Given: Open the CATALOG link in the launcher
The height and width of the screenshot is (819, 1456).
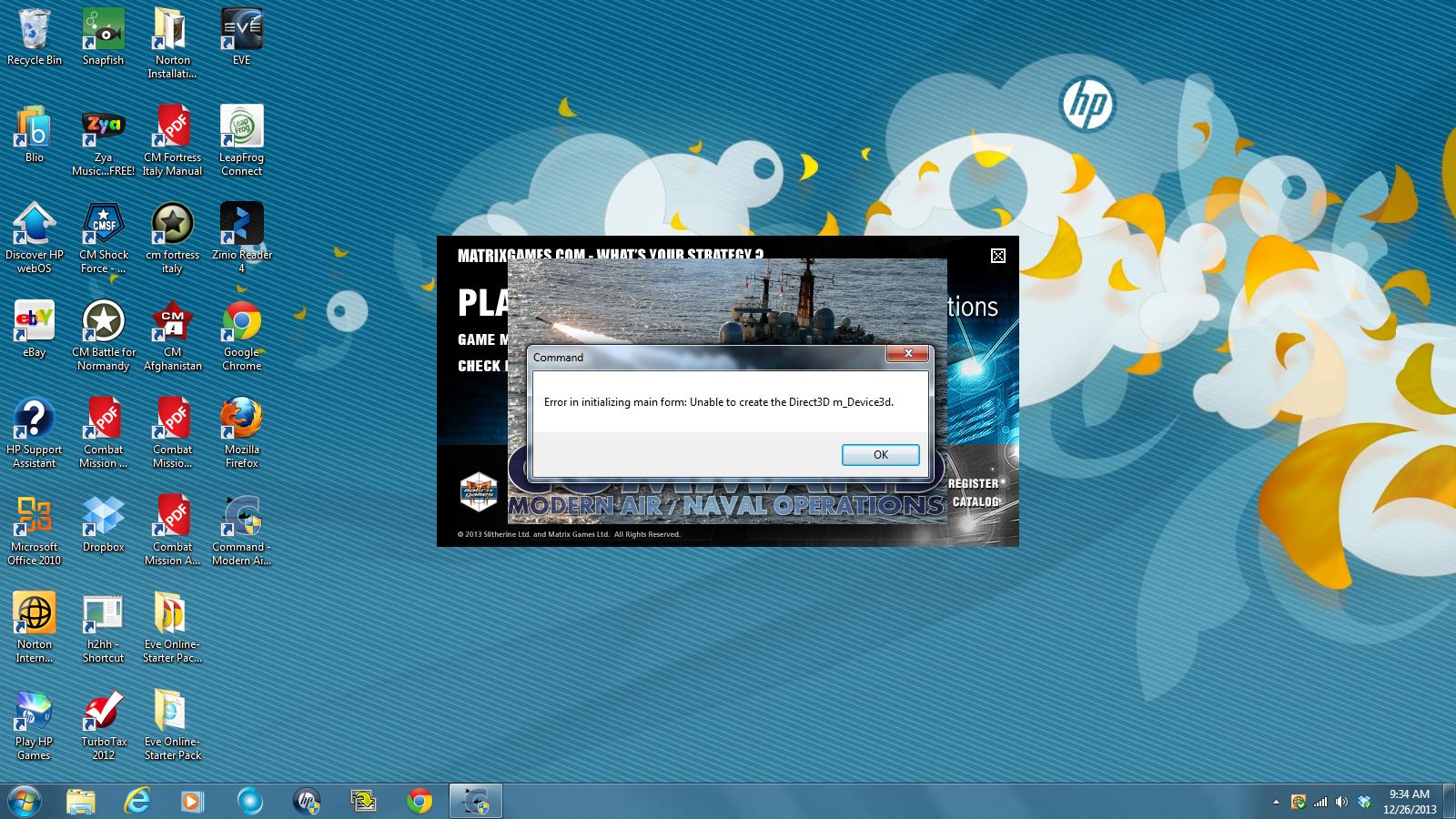Looking at the screenshot, I should tap(976, 501).
